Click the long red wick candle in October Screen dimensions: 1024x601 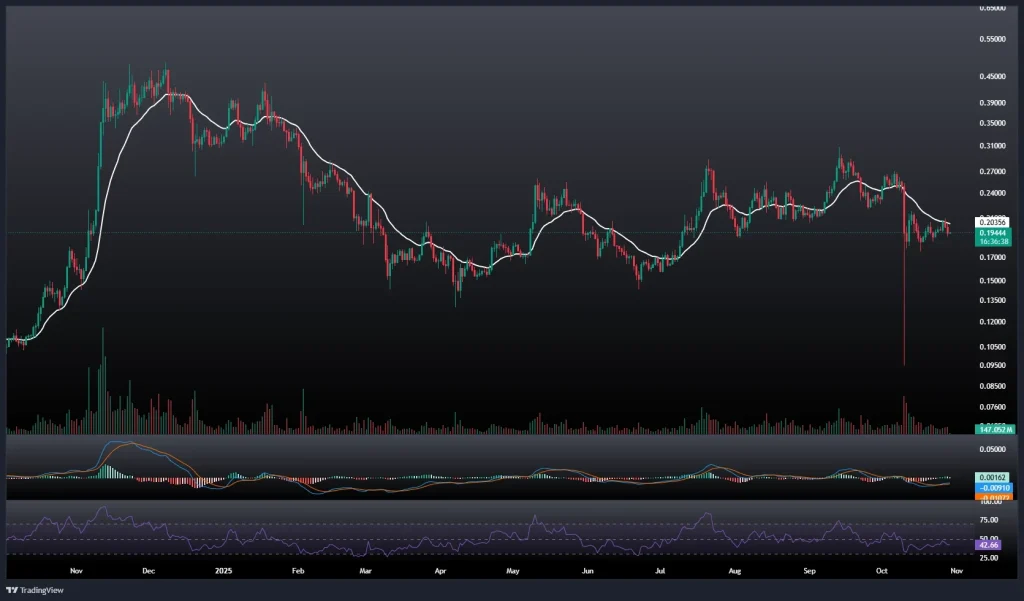pyautogui.click(x=903, y=300)
